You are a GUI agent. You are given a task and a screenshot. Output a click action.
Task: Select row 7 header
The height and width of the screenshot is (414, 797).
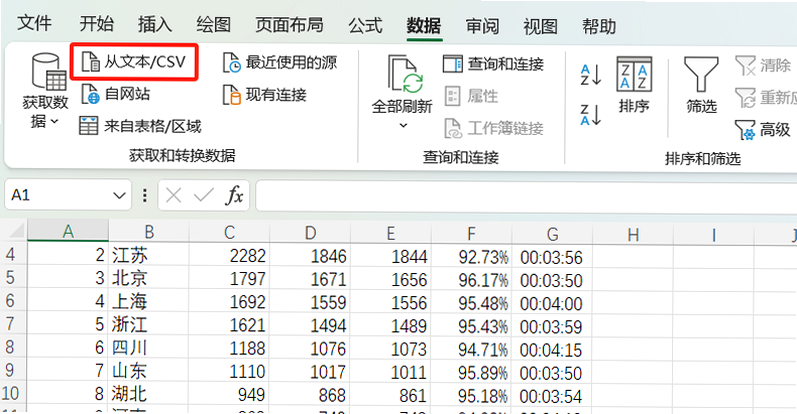click(x=11, y=323)
